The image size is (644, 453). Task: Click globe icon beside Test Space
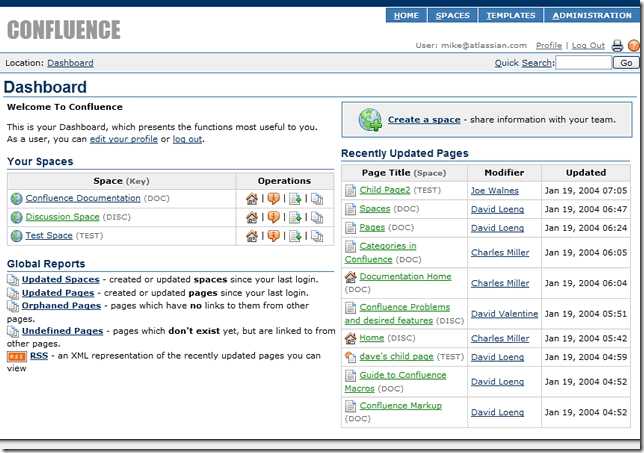click(x=16, y=236)
